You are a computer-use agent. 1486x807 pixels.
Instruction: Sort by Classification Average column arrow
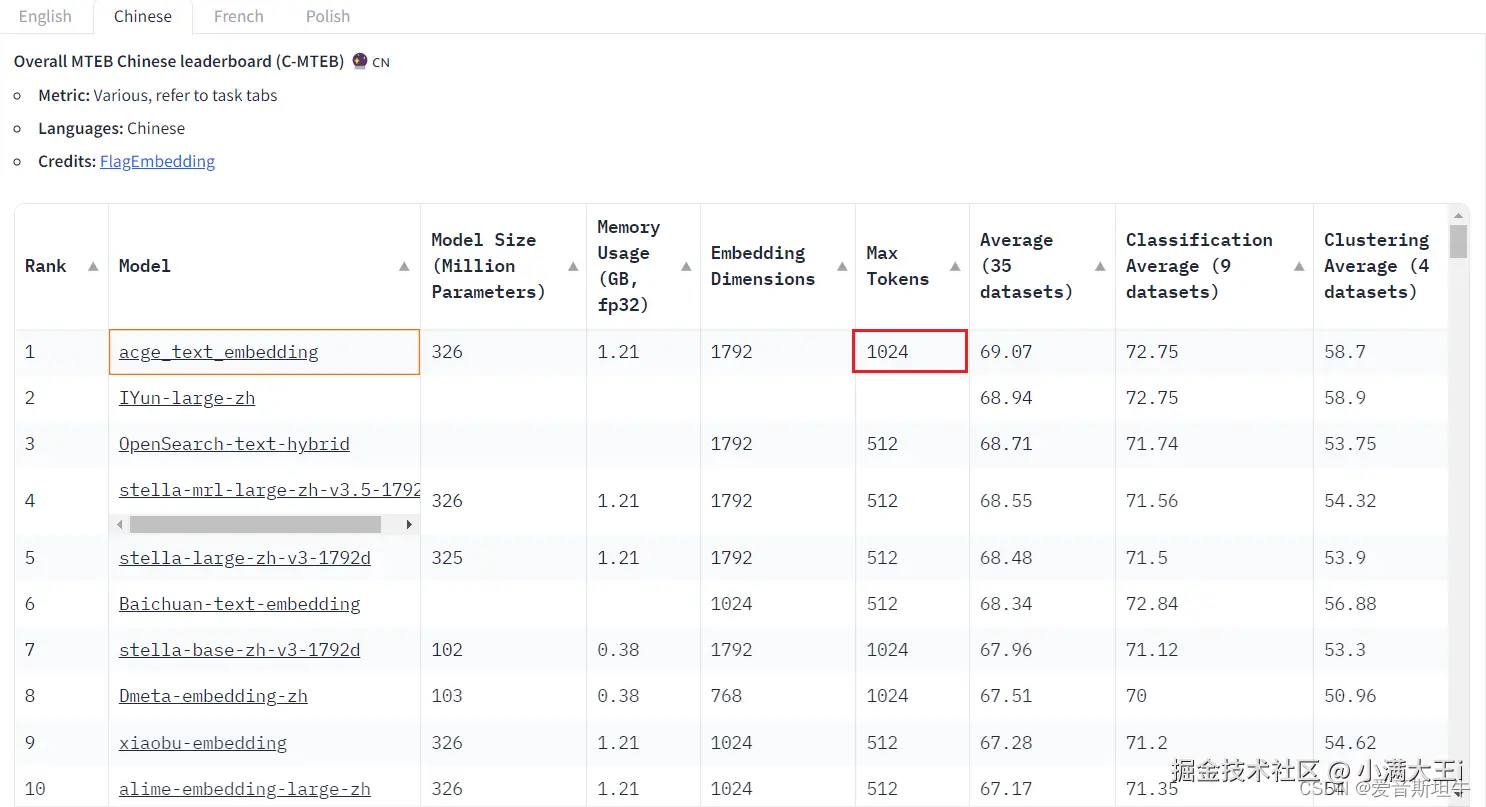click(x=1299, y=266)
